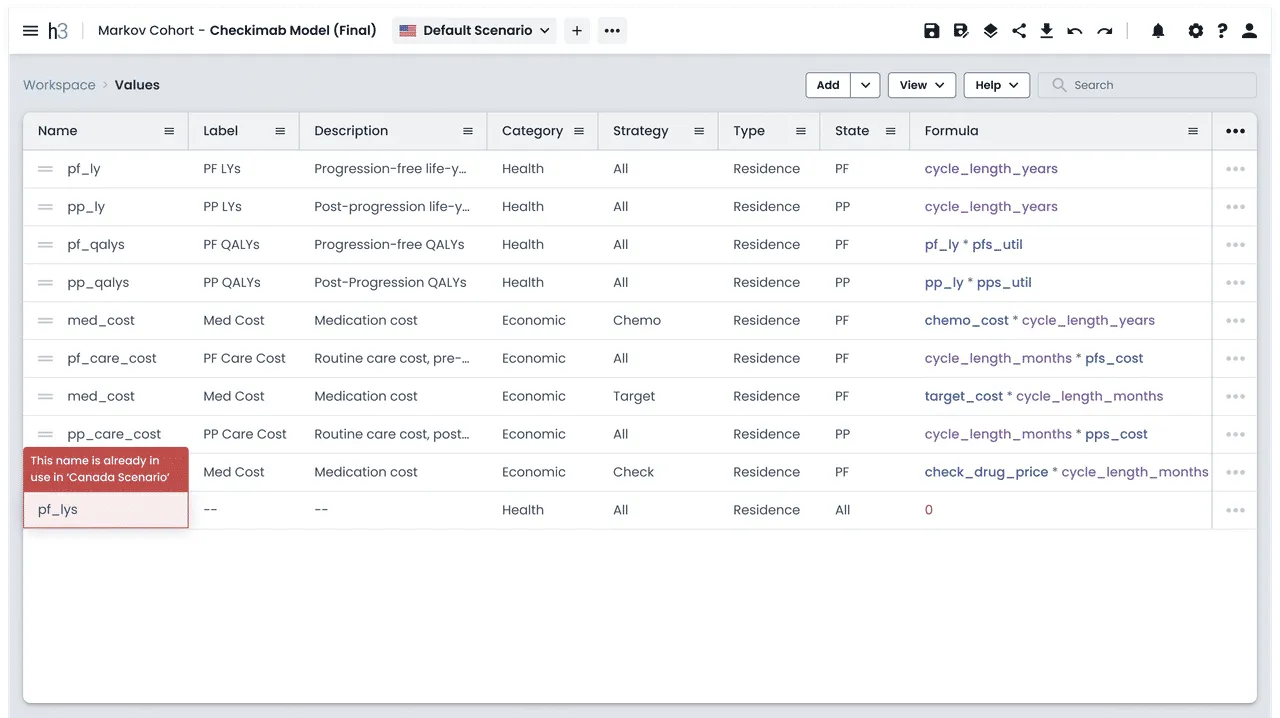This screenshot has width=1280, height=718.
Task: Click description Post-Progression QALYs
Action: [390, 283]
